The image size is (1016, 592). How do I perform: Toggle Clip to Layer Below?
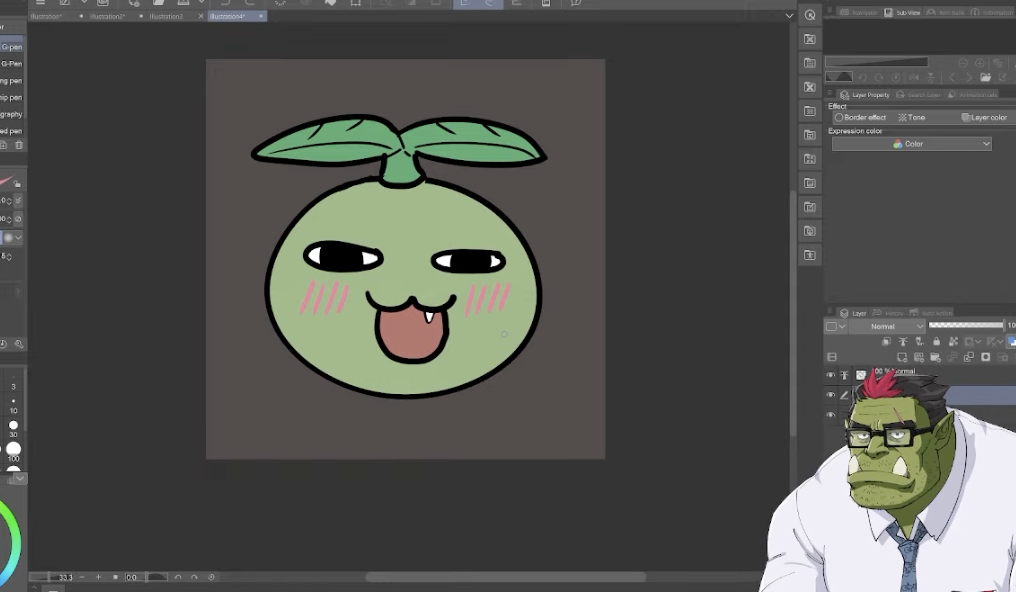coord(886,341)
